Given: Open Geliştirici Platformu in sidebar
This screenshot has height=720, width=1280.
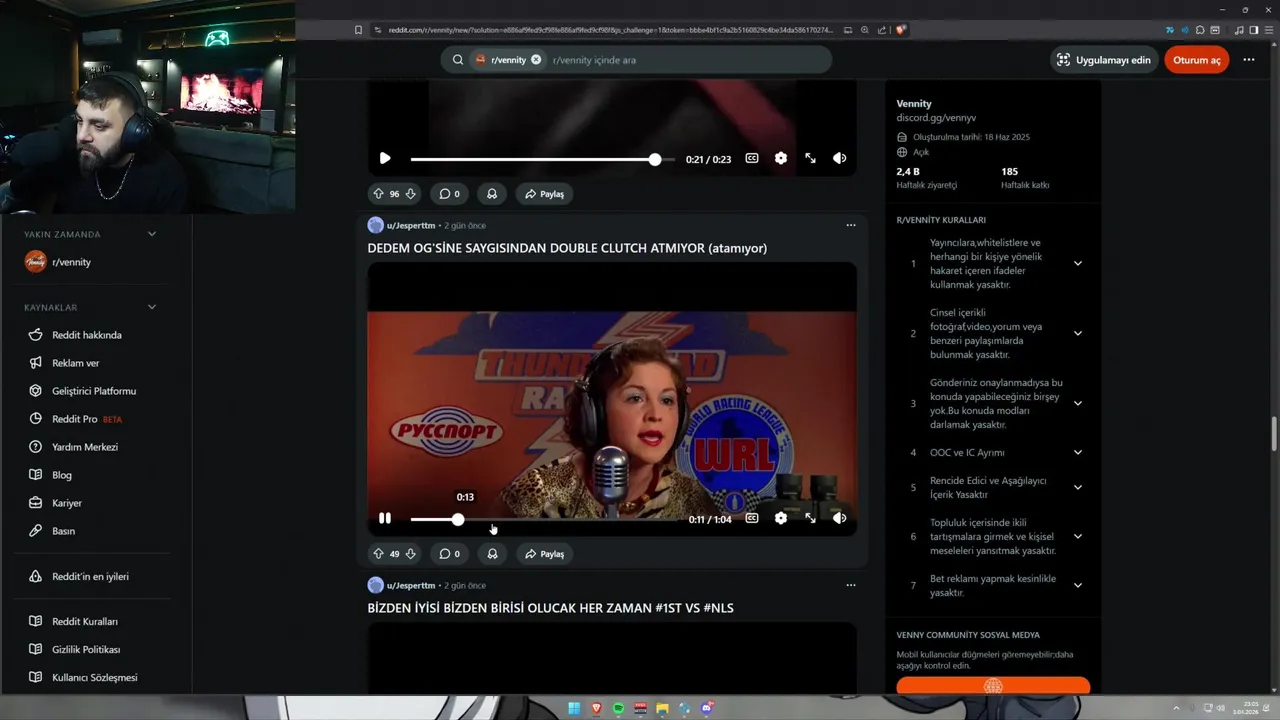Looking at the screenshot, I should pos(94,391).
